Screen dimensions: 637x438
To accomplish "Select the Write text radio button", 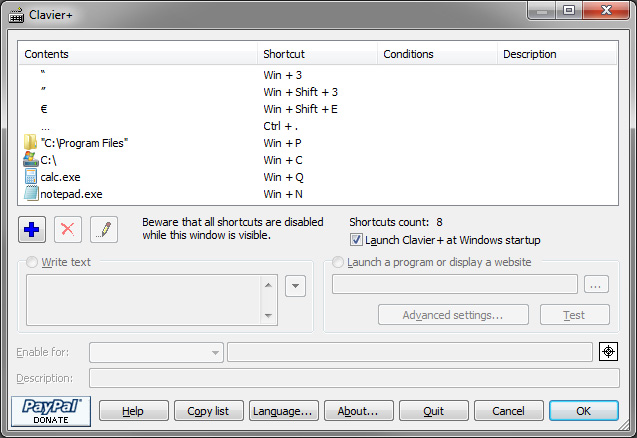I will (33, 262).
